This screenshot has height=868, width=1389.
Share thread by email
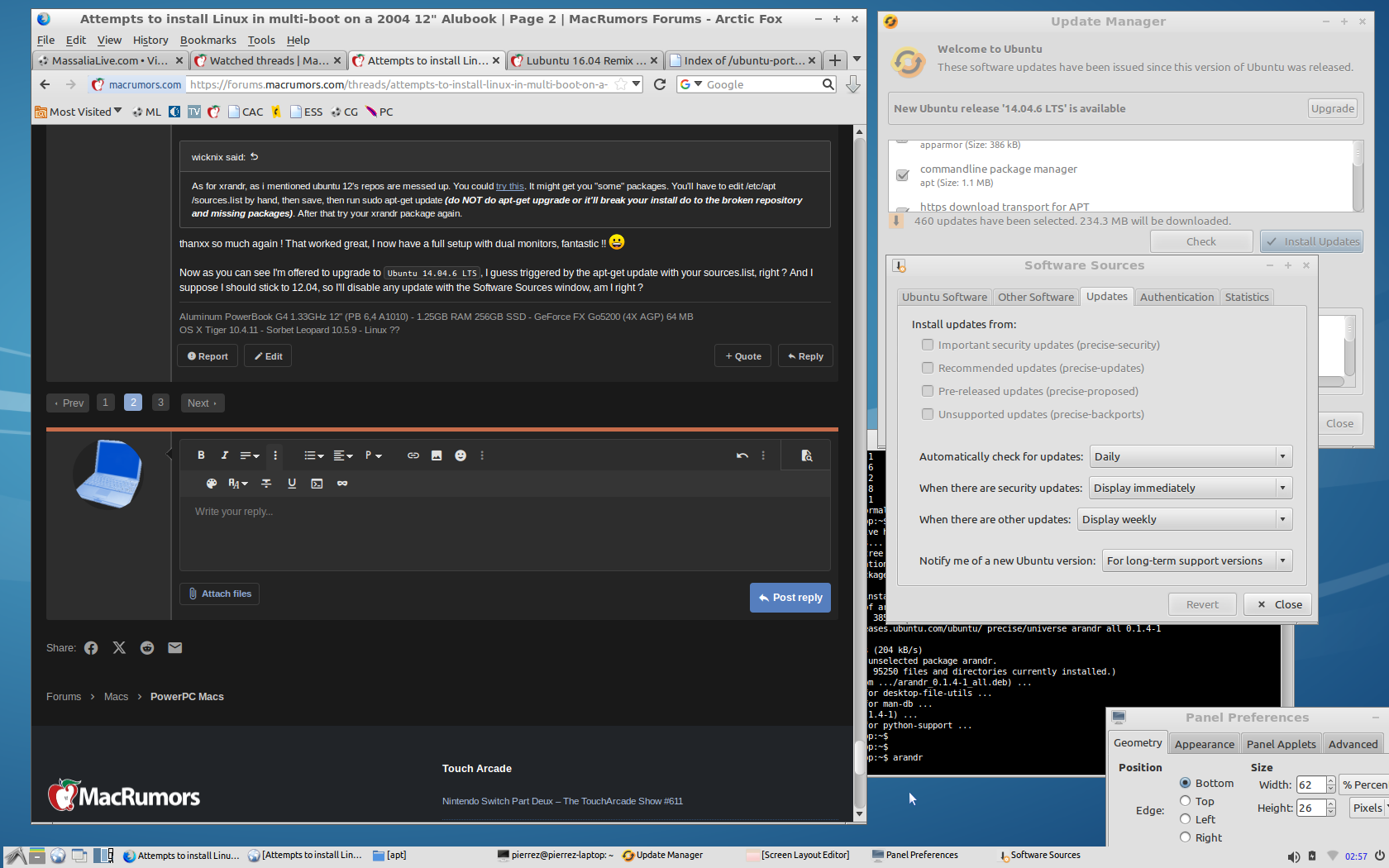174,648
